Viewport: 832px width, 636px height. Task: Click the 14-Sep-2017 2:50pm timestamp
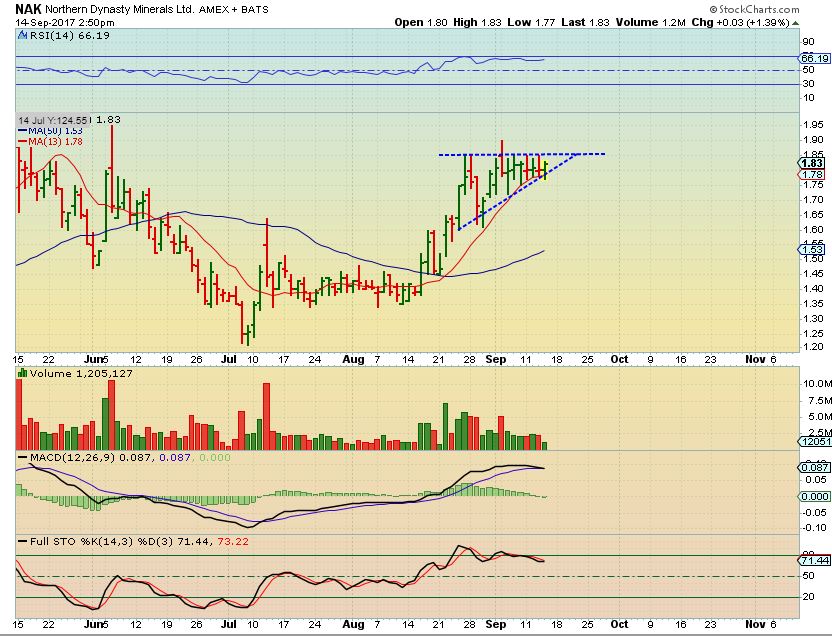(64, 23)
